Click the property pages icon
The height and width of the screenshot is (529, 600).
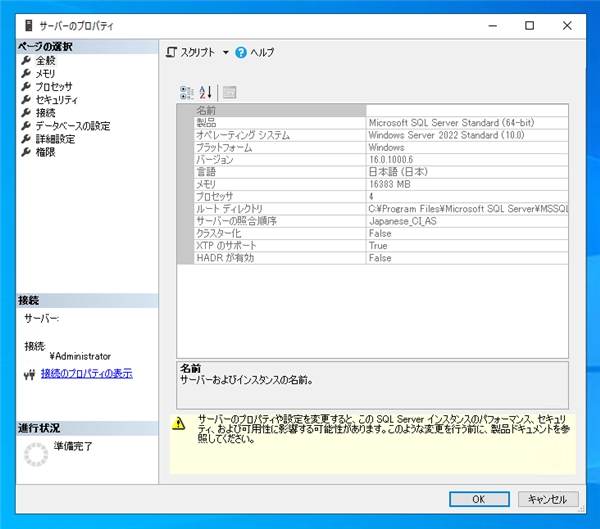click(x=230, y=92)
